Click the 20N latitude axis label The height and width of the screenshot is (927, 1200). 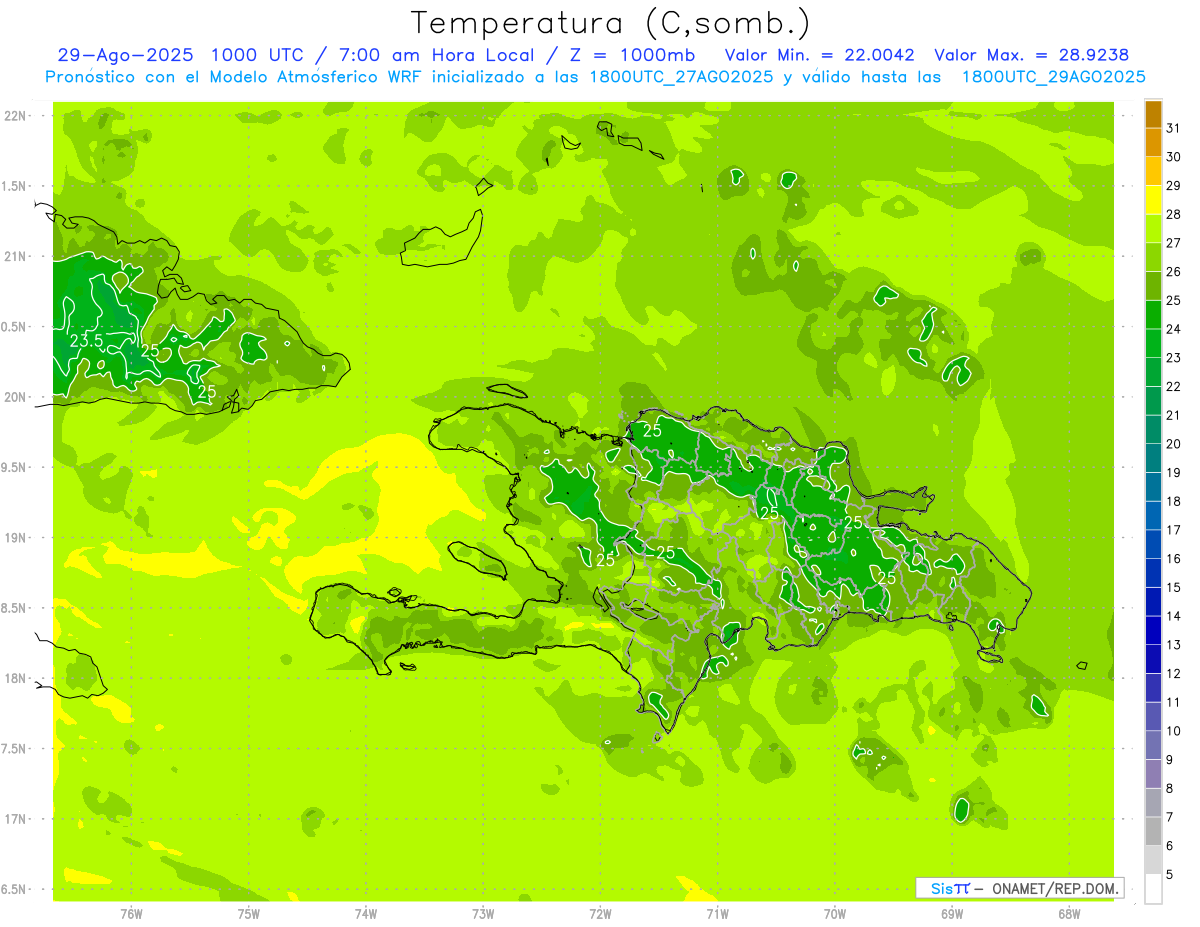[16, 397]
